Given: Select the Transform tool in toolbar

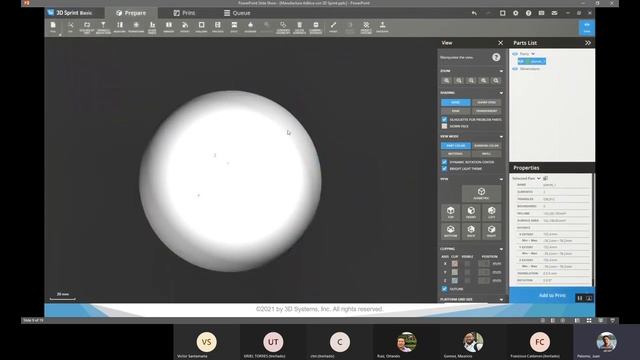Looking at the screenshot, I should pos(136,27).
